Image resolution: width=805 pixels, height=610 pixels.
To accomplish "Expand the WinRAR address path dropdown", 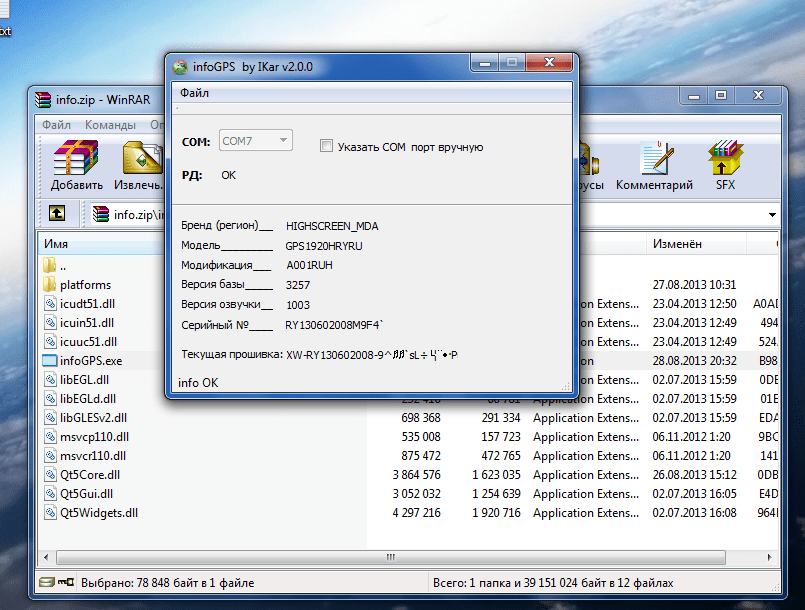I will click(x=772, y=215).
